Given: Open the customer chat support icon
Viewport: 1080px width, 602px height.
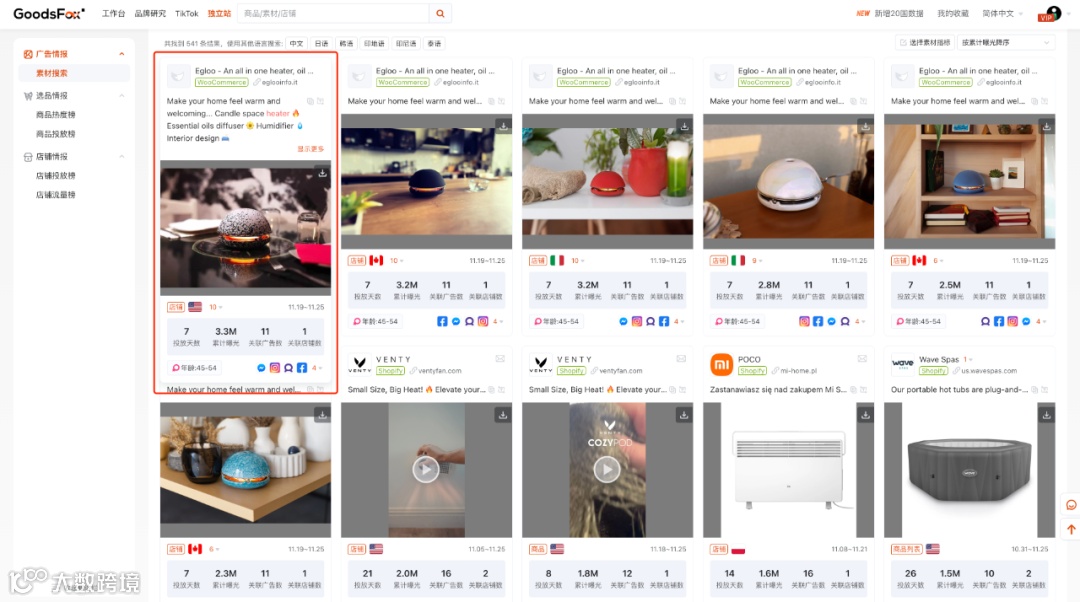Looking at the screenshot, I should click(1071, 505).
